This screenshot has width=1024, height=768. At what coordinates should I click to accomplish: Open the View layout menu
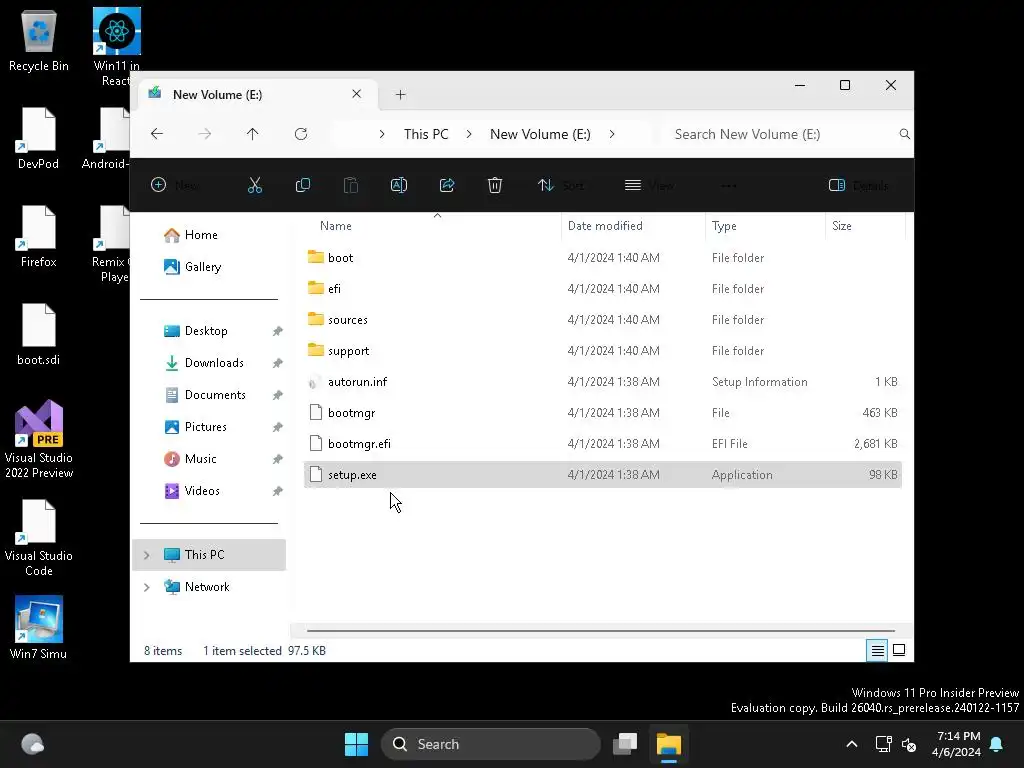(x=648, y=185)
